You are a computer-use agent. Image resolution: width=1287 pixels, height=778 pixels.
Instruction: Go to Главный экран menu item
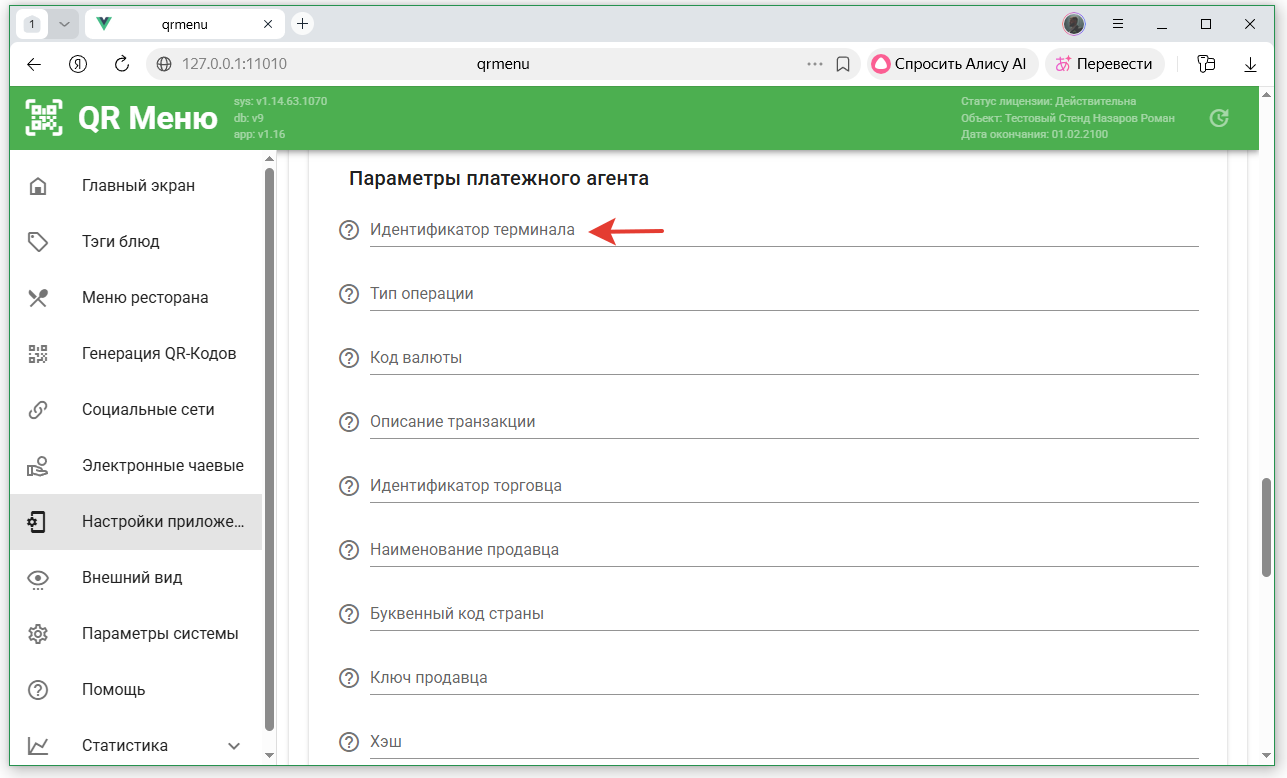(136, 186)
